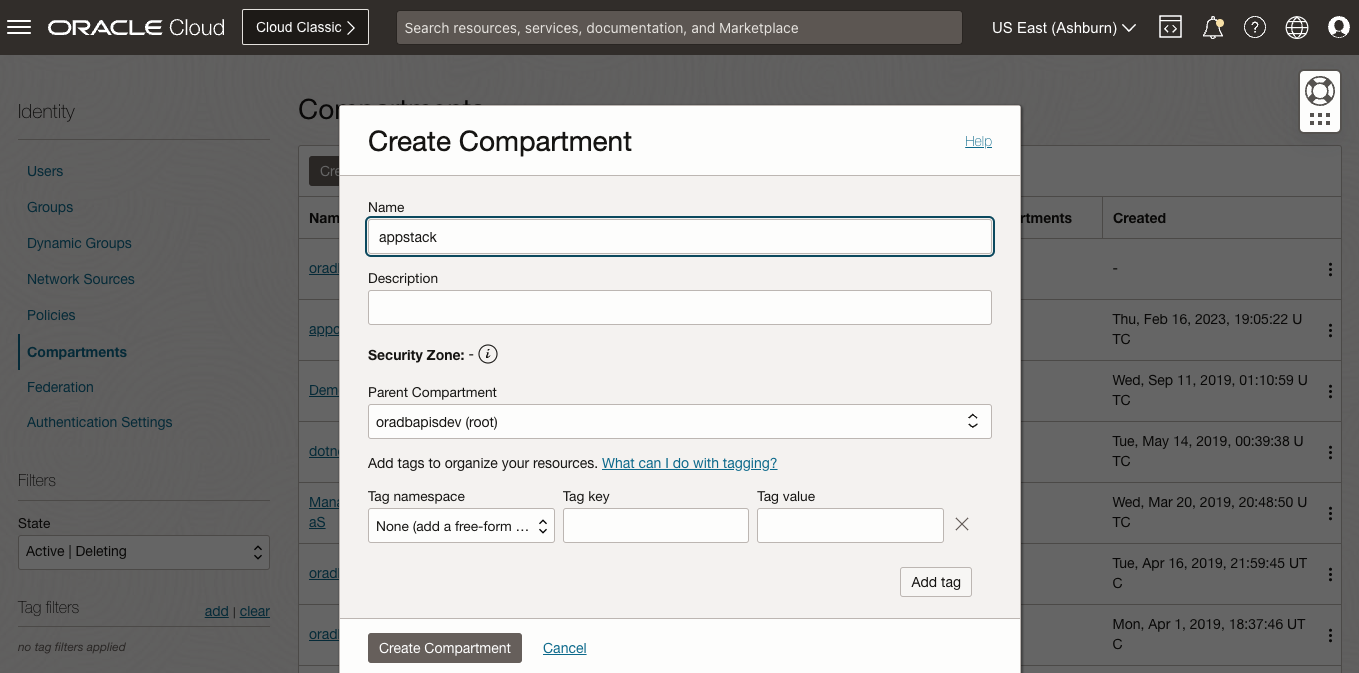Open the Cloud Shell developer tools icon
This screenshot has width=1359, height=673.
(1170, 28)
